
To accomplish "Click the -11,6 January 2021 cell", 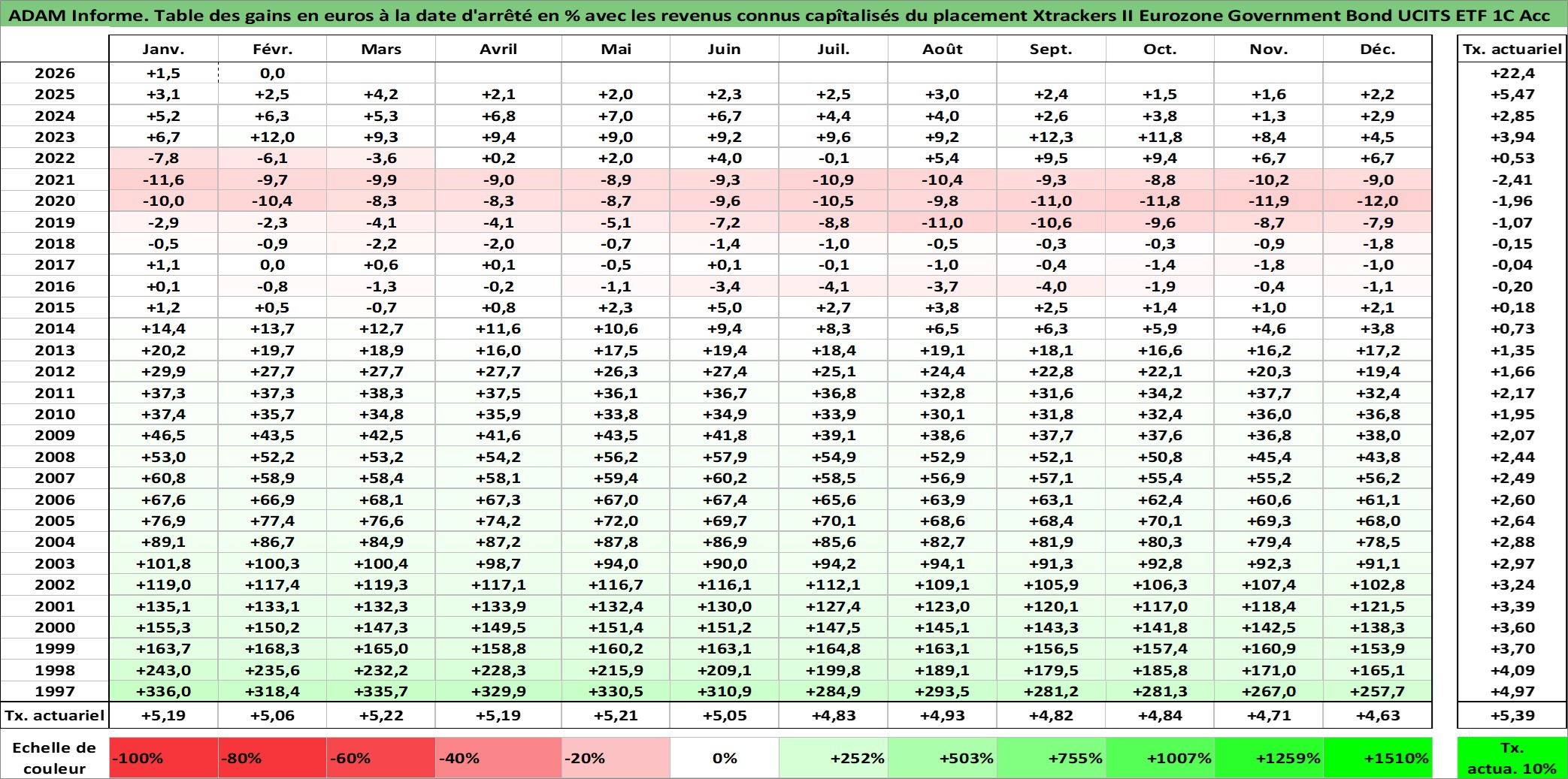I will 164,180.
